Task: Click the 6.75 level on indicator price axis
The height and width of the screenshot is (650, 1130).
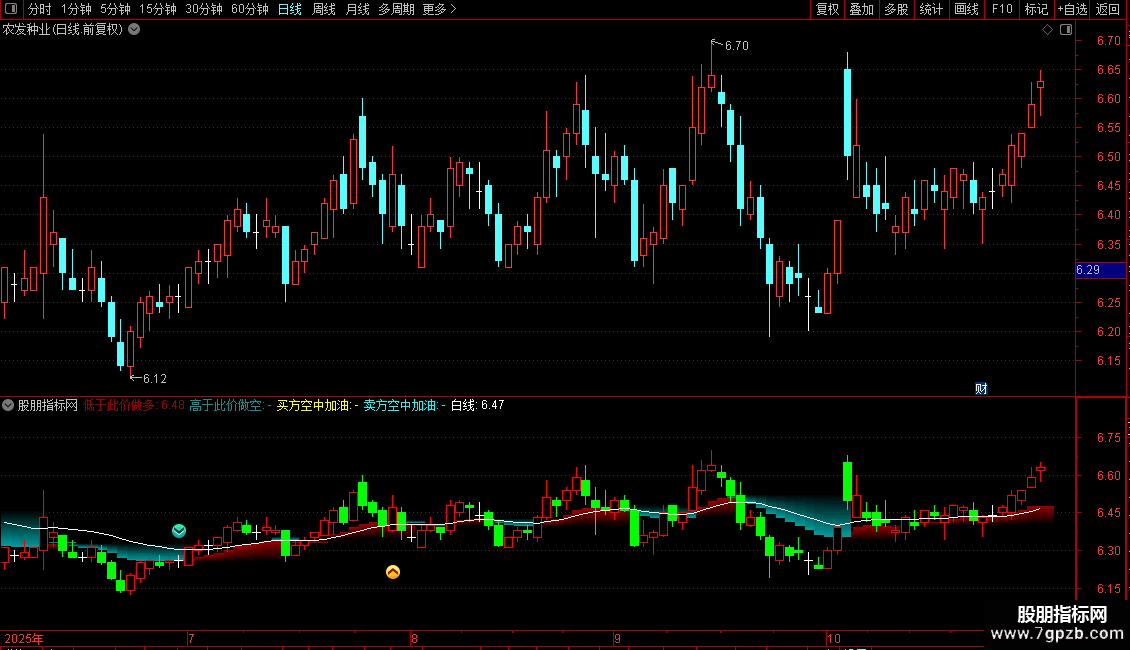Action: point(1108,437)
